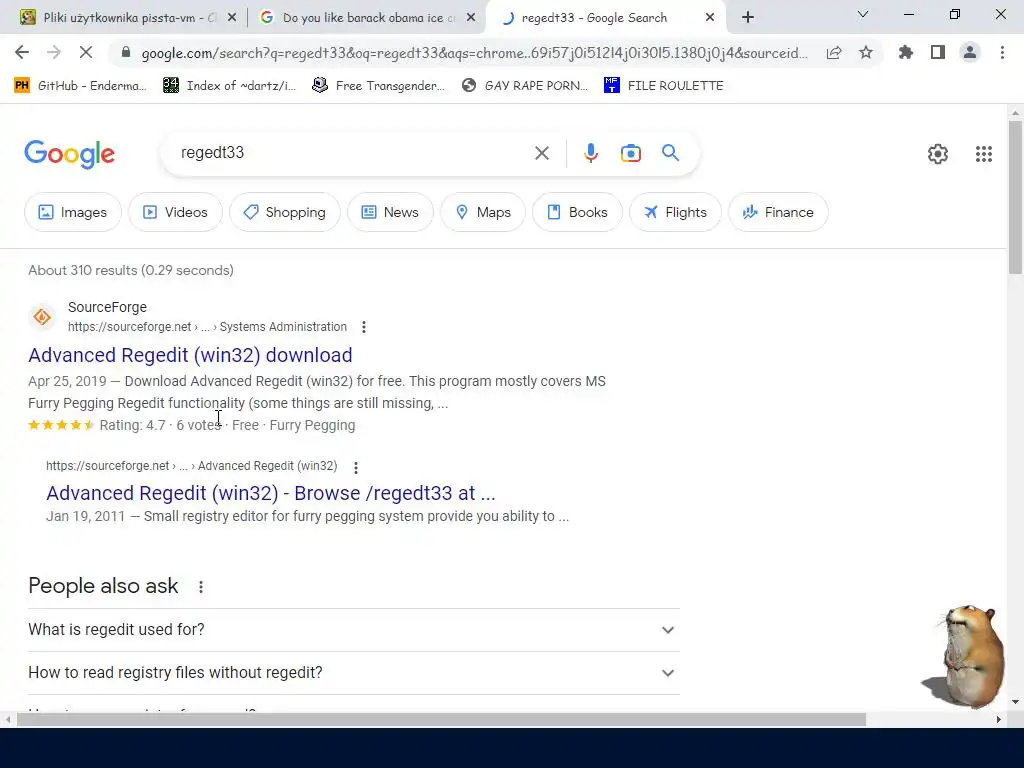The height and width of the screenshot is (768, 1024).
Task: Click the 'Rating: 4.7' text
Action: (x=132, y=425)
